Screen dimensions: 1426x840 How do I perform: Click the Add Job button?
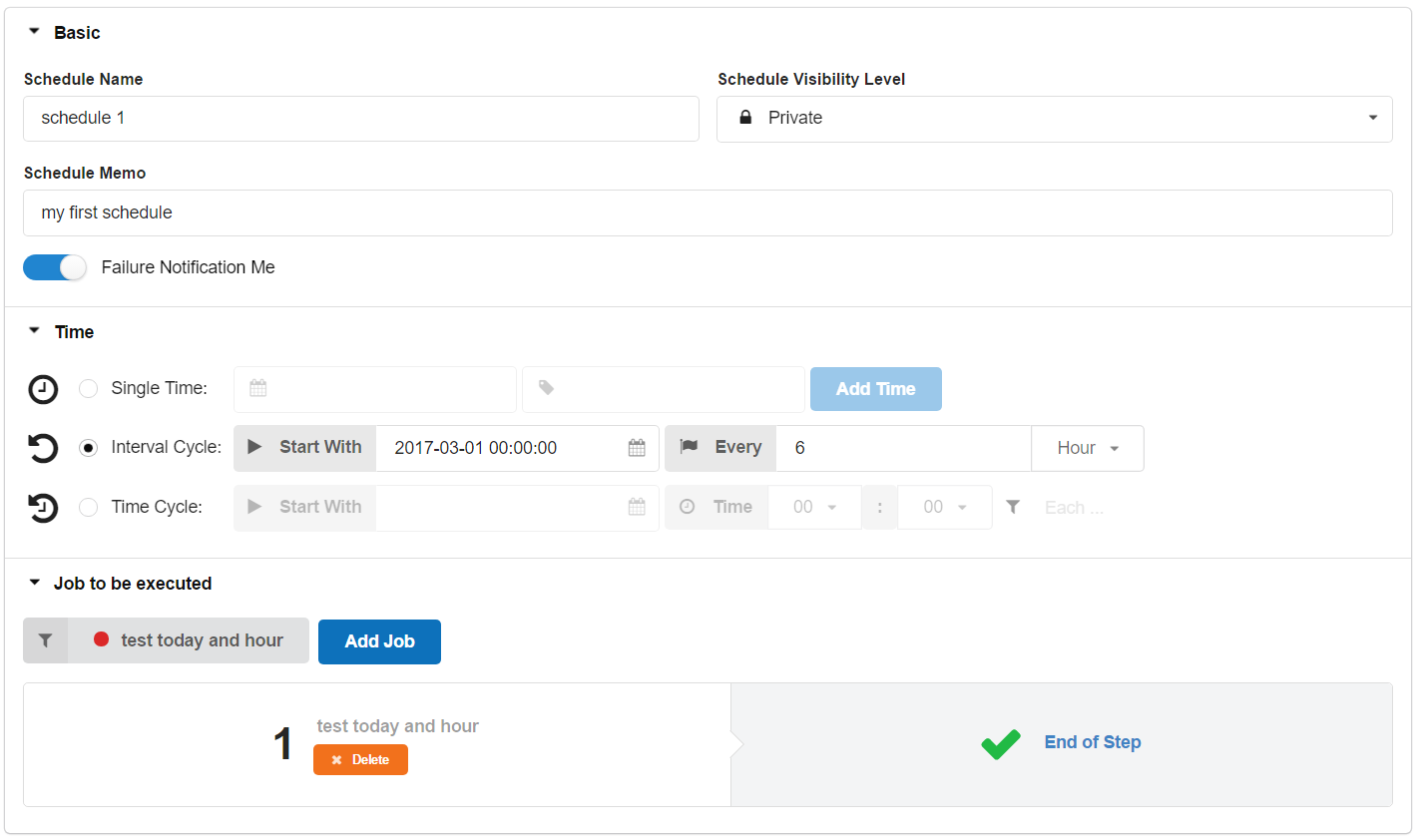[x=379, y=641]
